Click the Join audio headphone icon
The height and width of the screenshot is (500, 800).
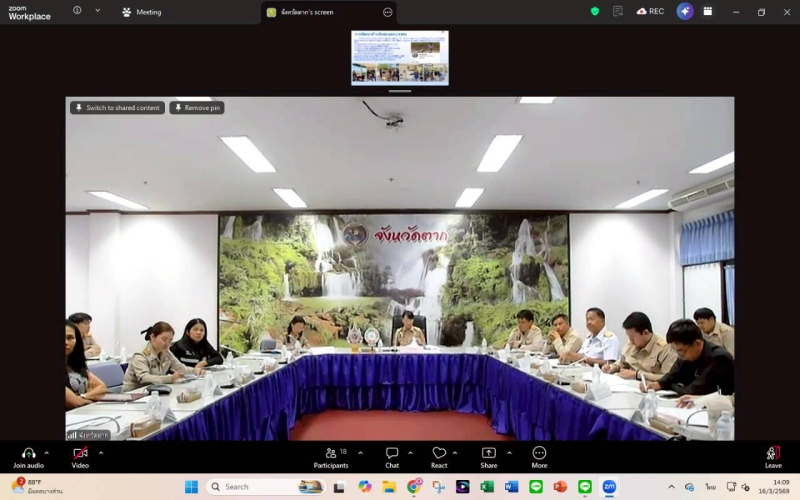pos(28,454)
